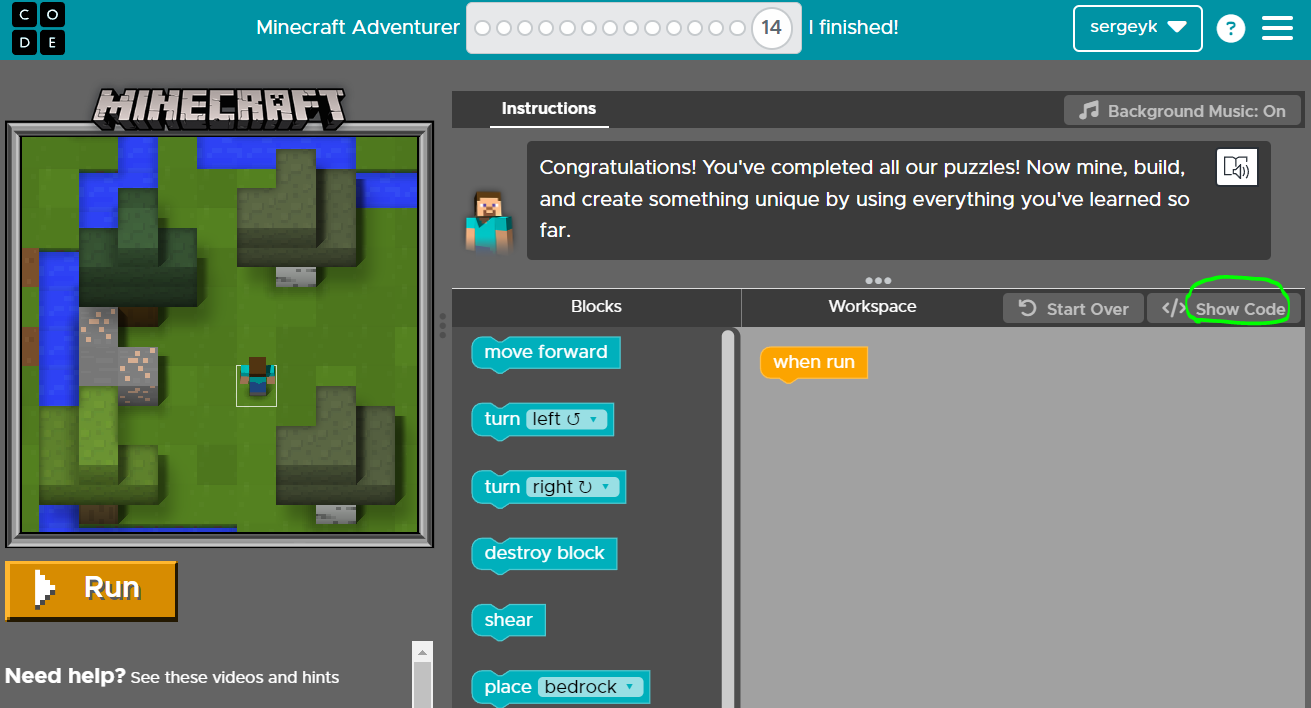Image resolution: width=1311 pixels, height=708 pixels.
Task: Select the 'when run' block in workspace
Action: pos(814,363)
